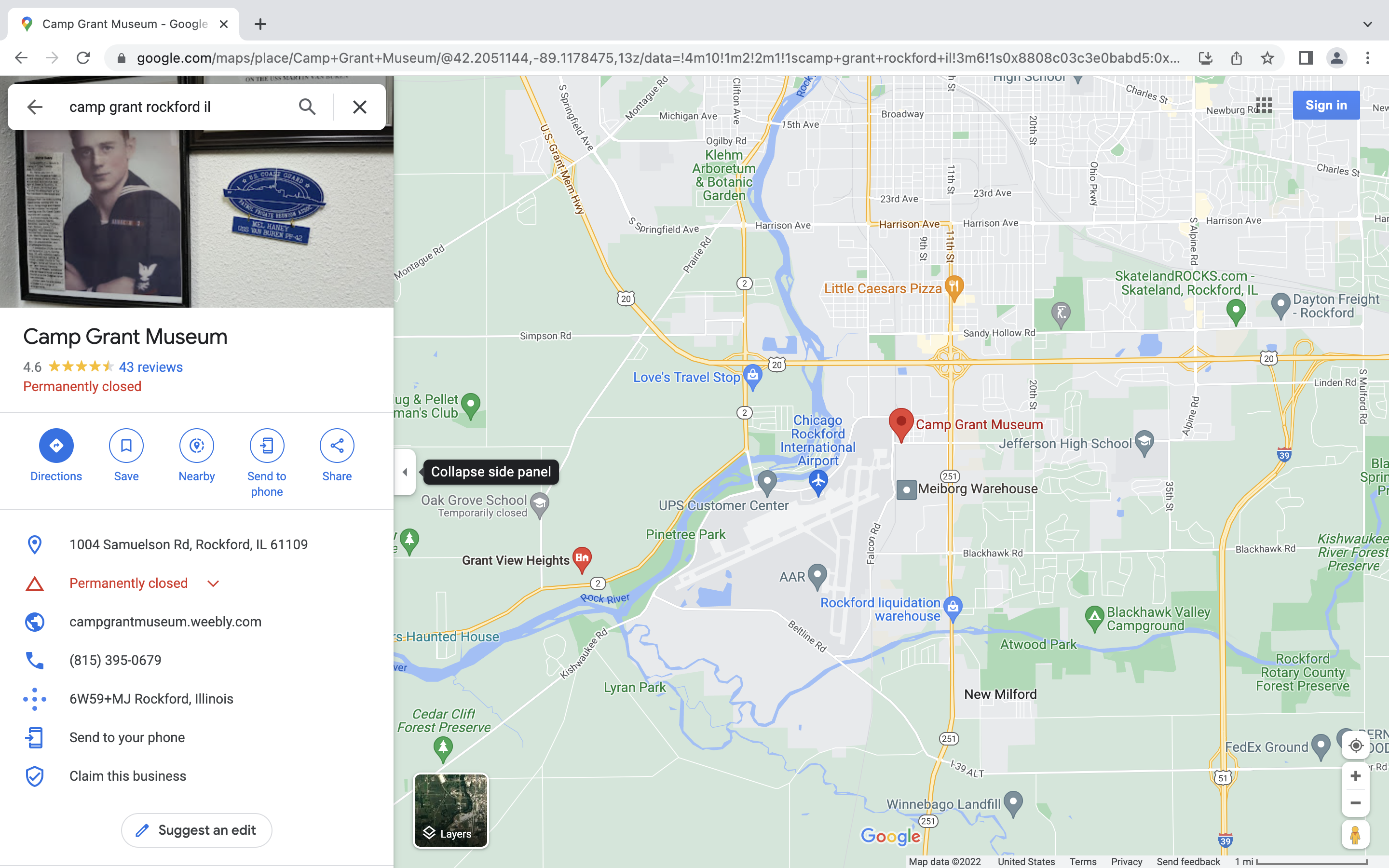1389x868 pixels.
Task: Collapse the side panel
Action: click(405, 472)
